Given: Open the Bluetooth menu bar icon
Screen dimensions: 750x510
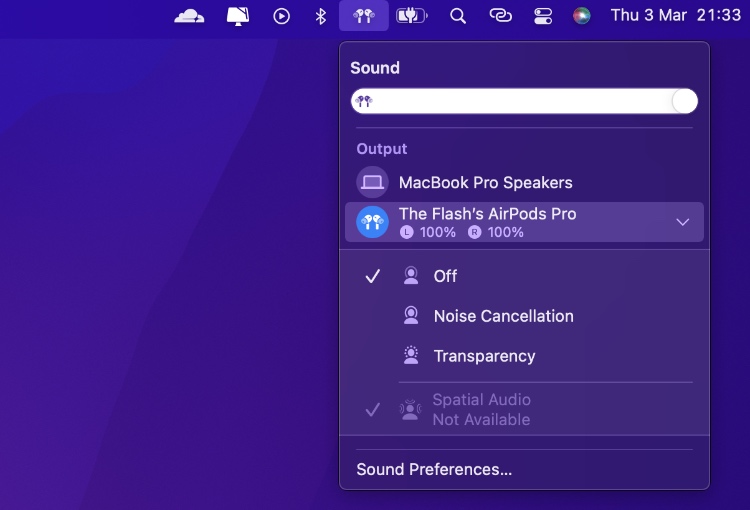Looking at the screenshot, I should point(320,16).
